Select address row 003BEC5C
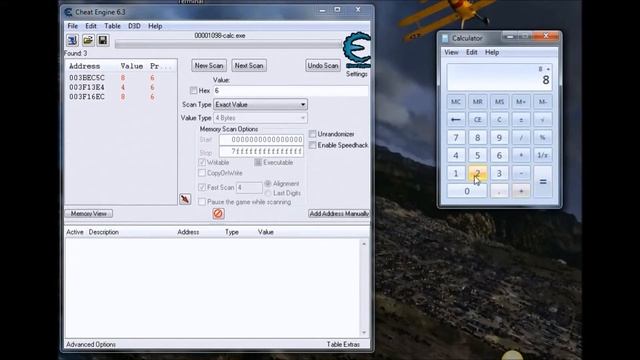640x360 pixels. click(x=121, y=78)
